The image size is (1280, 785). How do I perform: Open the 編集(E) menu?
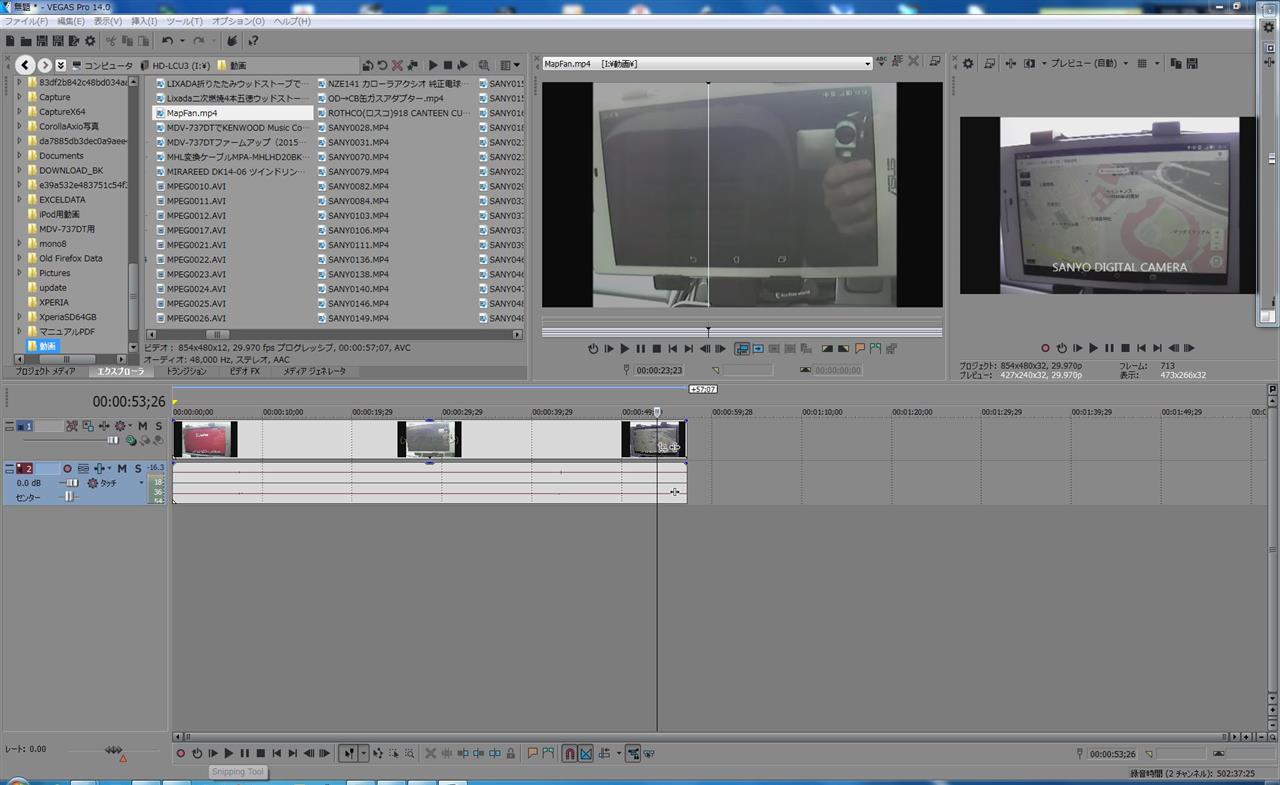pyautogui.click(x=71, y=21)
